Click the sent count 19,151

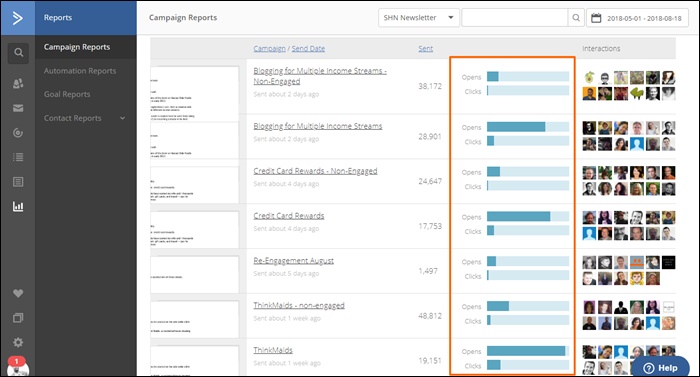pos(430,360)
